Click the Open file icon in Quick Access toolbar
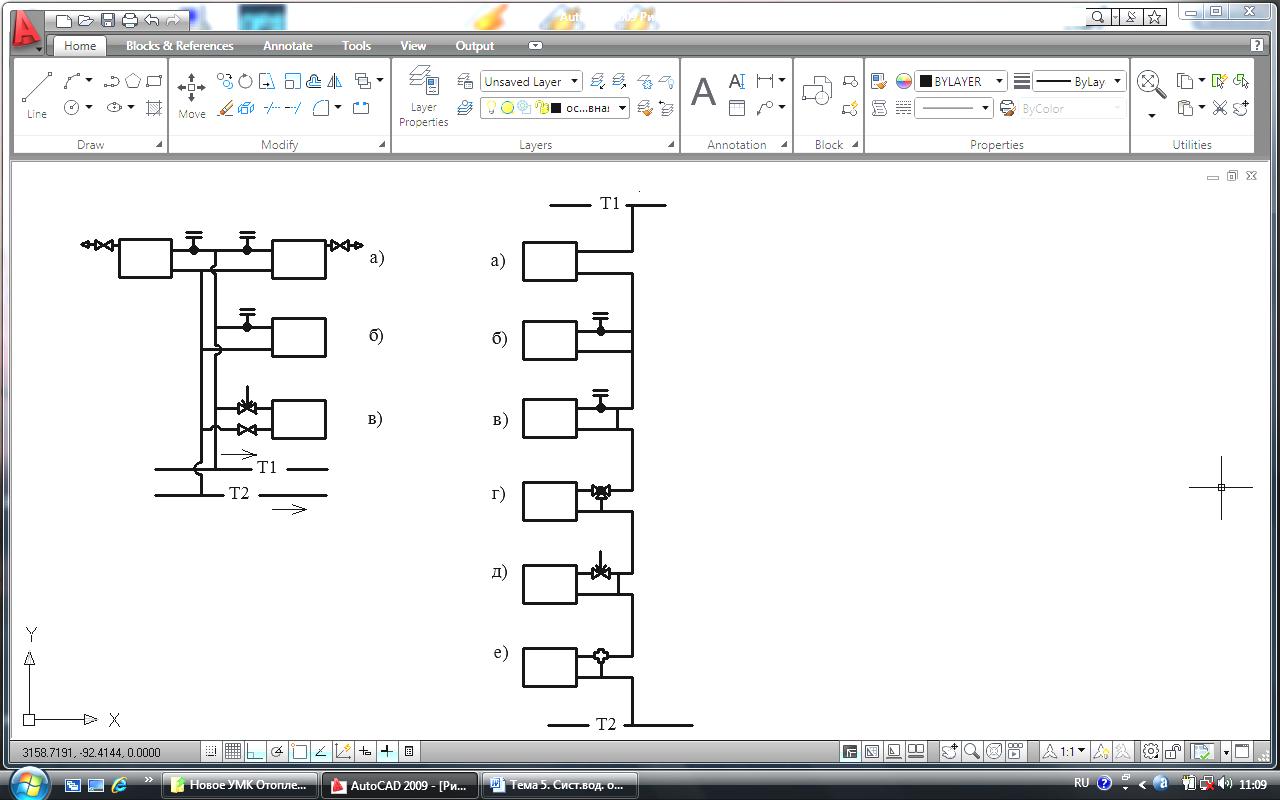Image resolution: width=1280 pixels, height=800 pixels. click(x=85, y=20)
